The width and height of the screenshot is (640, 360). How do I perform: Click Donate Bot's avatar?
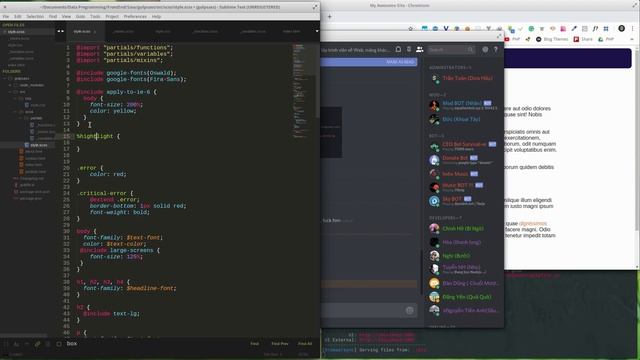coord(434,160)
